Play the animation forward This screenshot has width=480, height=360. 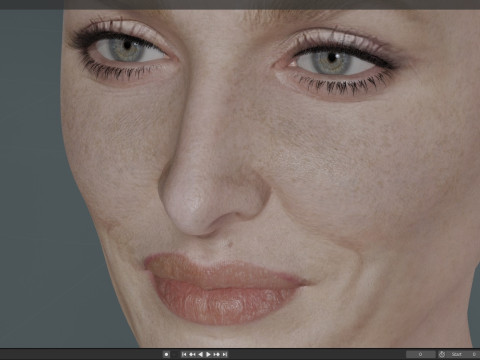(x=208, y=354)
